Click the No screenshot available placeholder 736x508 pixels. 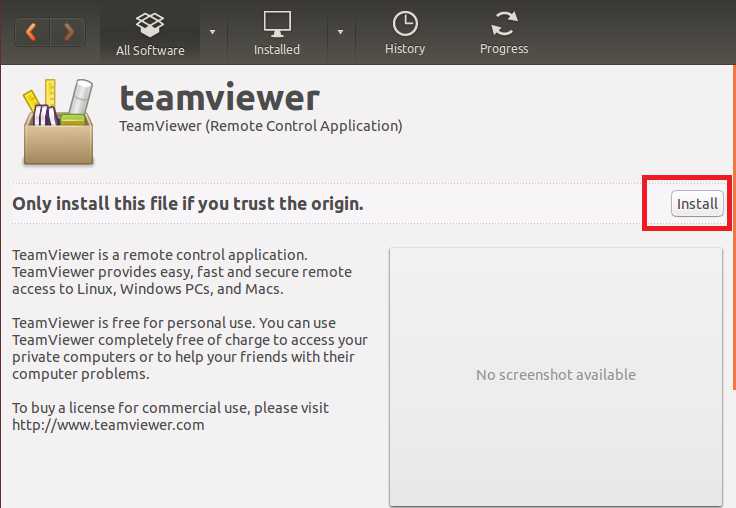(556, 377)
